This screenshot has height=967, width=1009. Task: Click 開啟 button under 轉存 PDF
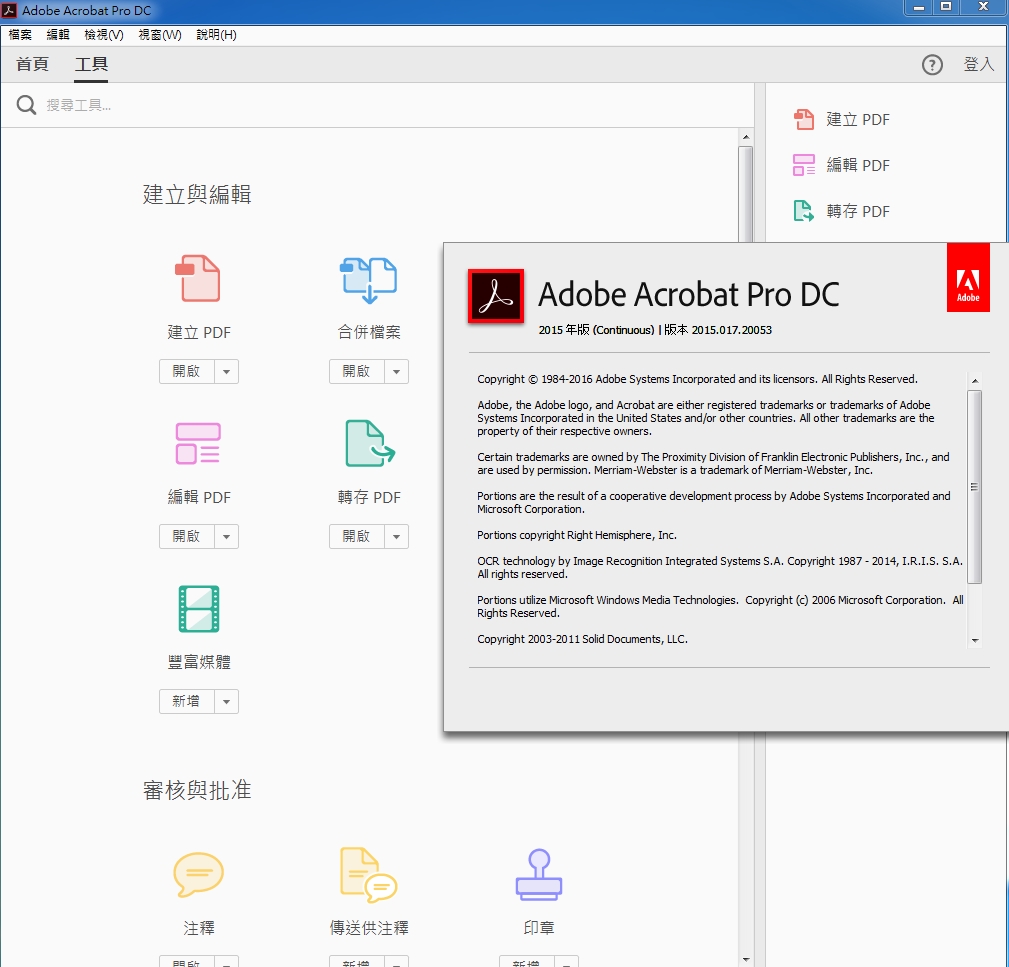tap(356, 537)
